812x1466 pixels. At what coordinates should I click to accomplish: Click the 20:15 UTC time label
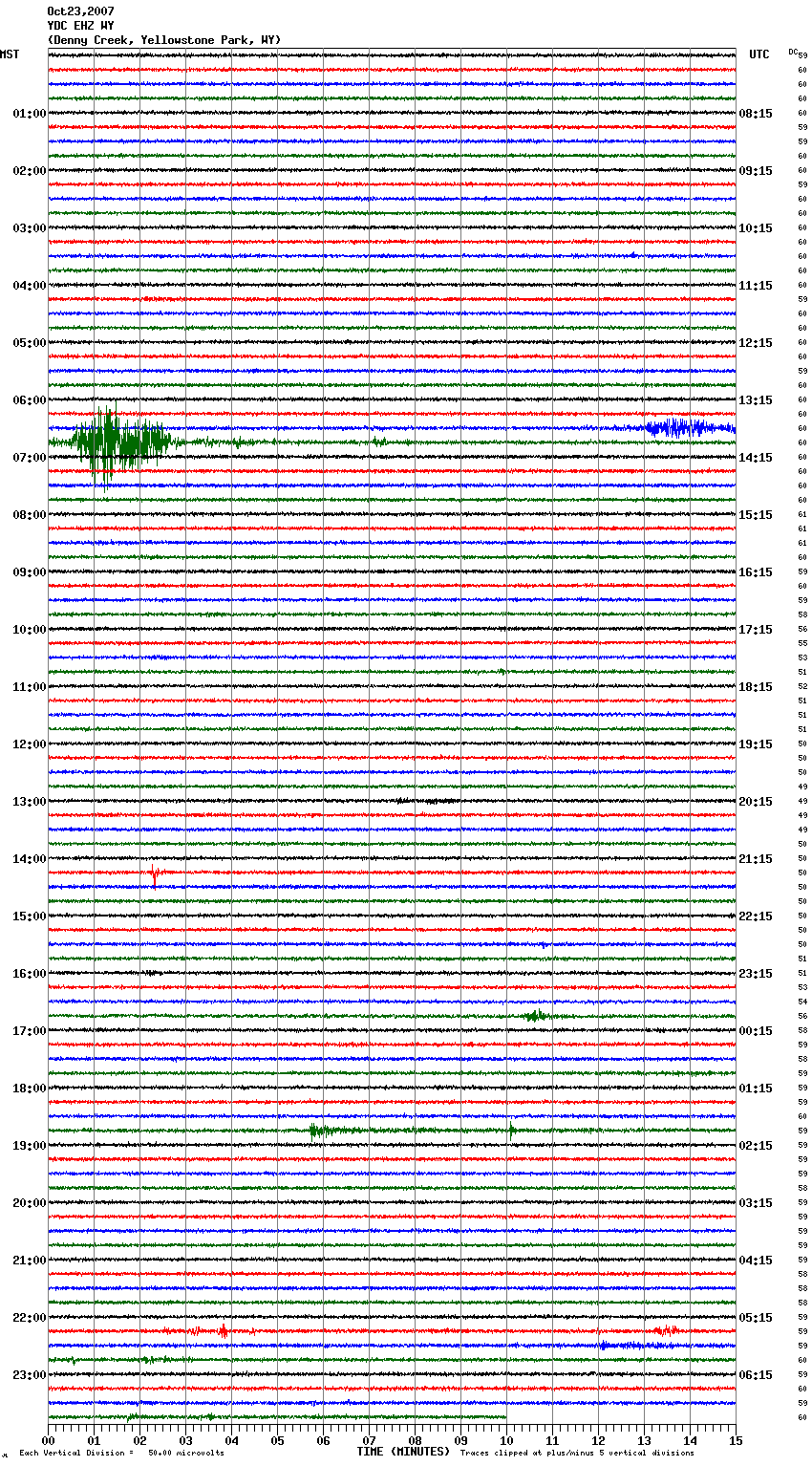coord(756,802)
